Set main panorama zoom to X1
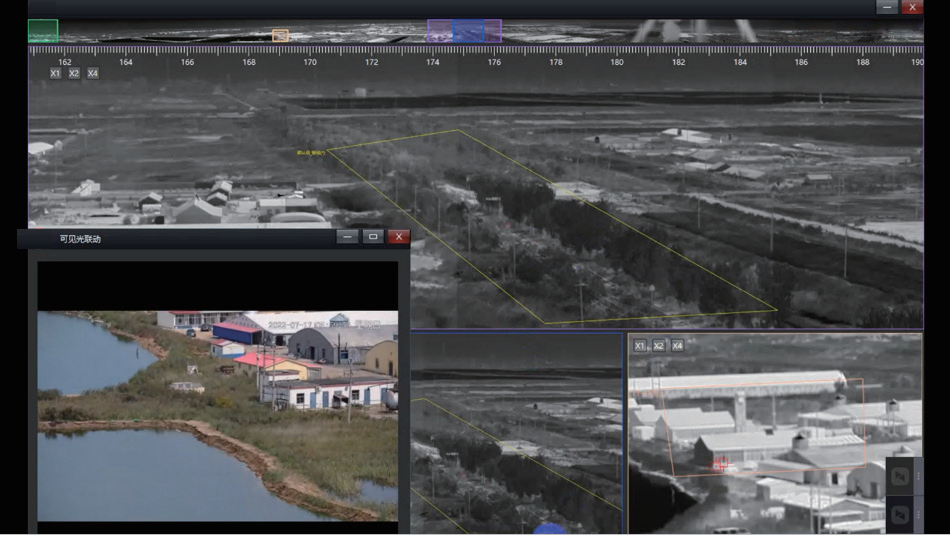This screenshot has width=950, height=535. (55, 73)
